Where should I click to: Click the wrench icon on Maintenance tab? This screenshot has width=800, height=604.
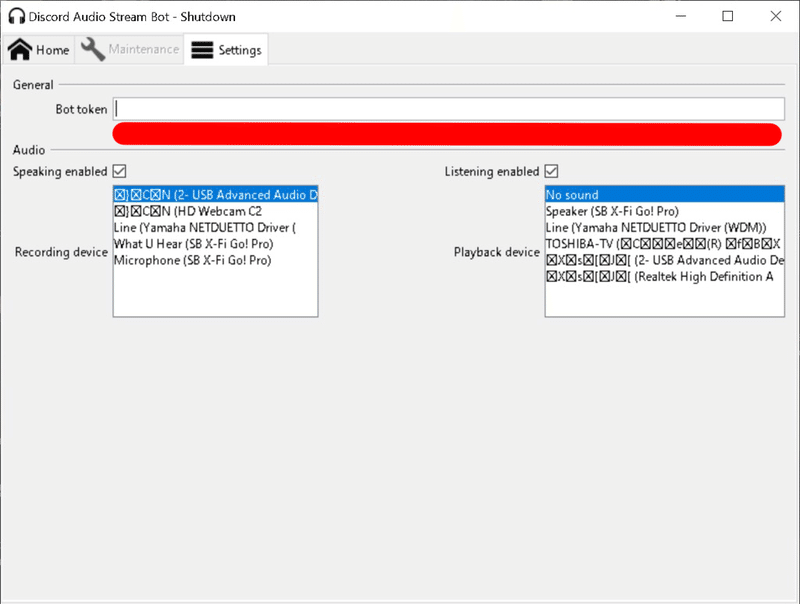[x=93, y=49]
